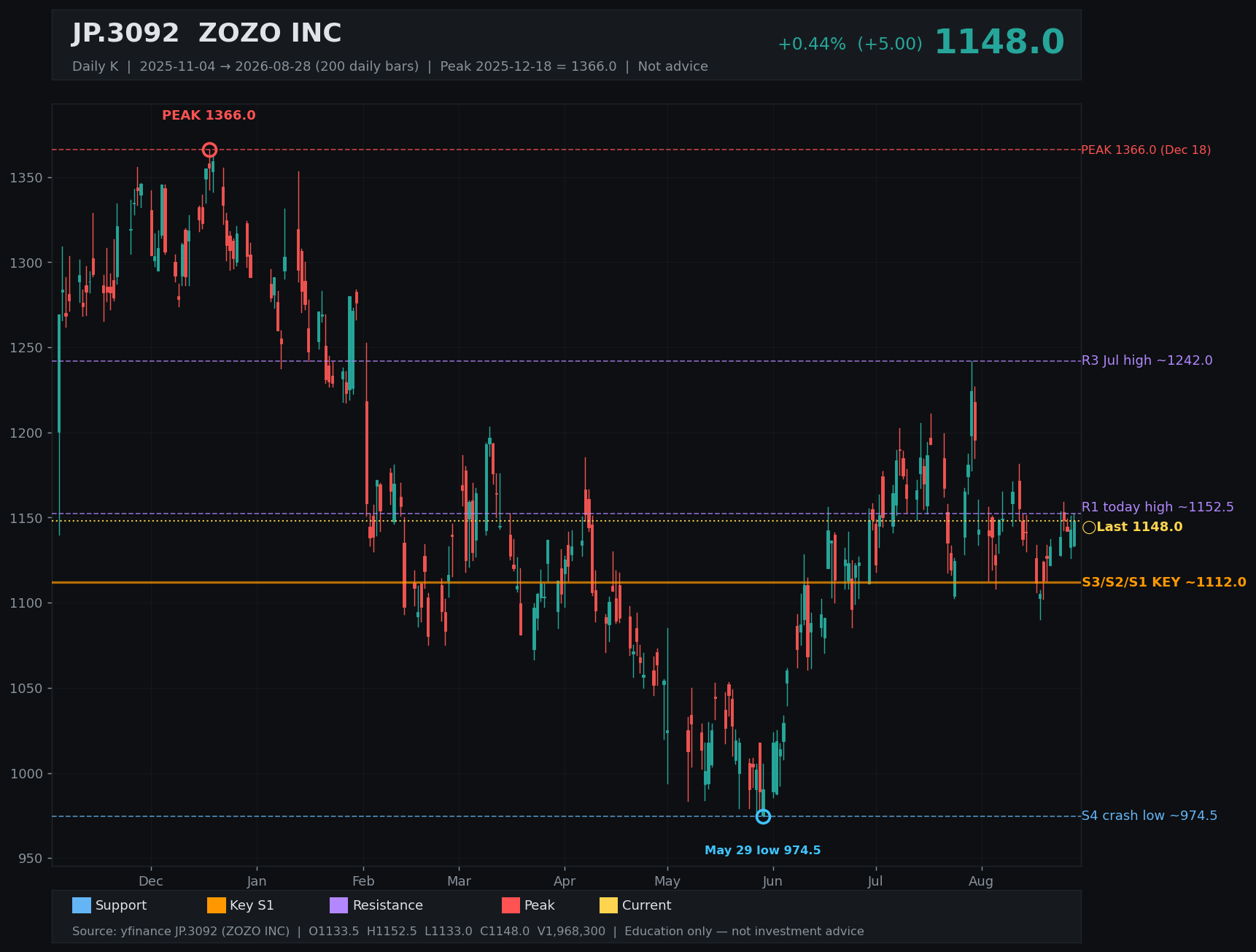Click the S4 crash low ~974.5 label
The height and width of the screenshot is (952, 1256).
(x=1150, y=816)
